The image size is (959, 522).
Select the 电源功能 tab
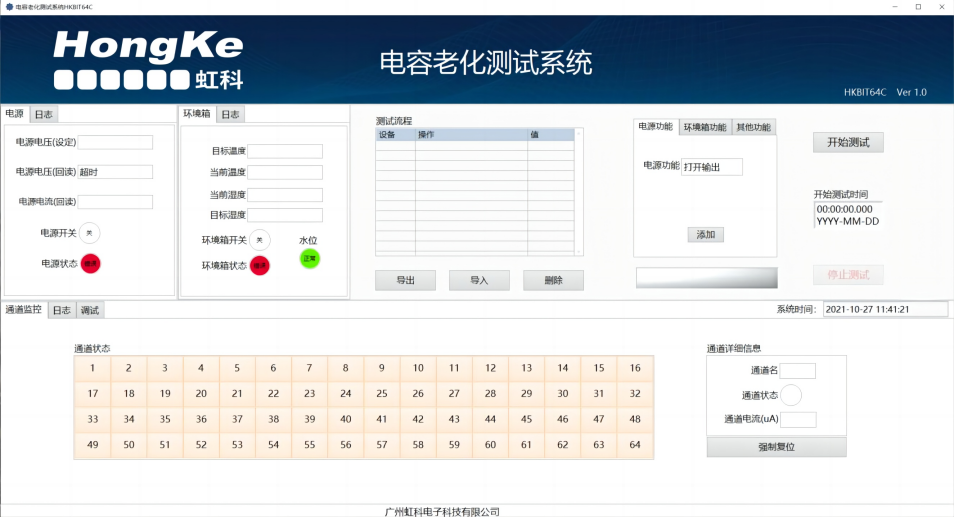(x=656, y=127)
